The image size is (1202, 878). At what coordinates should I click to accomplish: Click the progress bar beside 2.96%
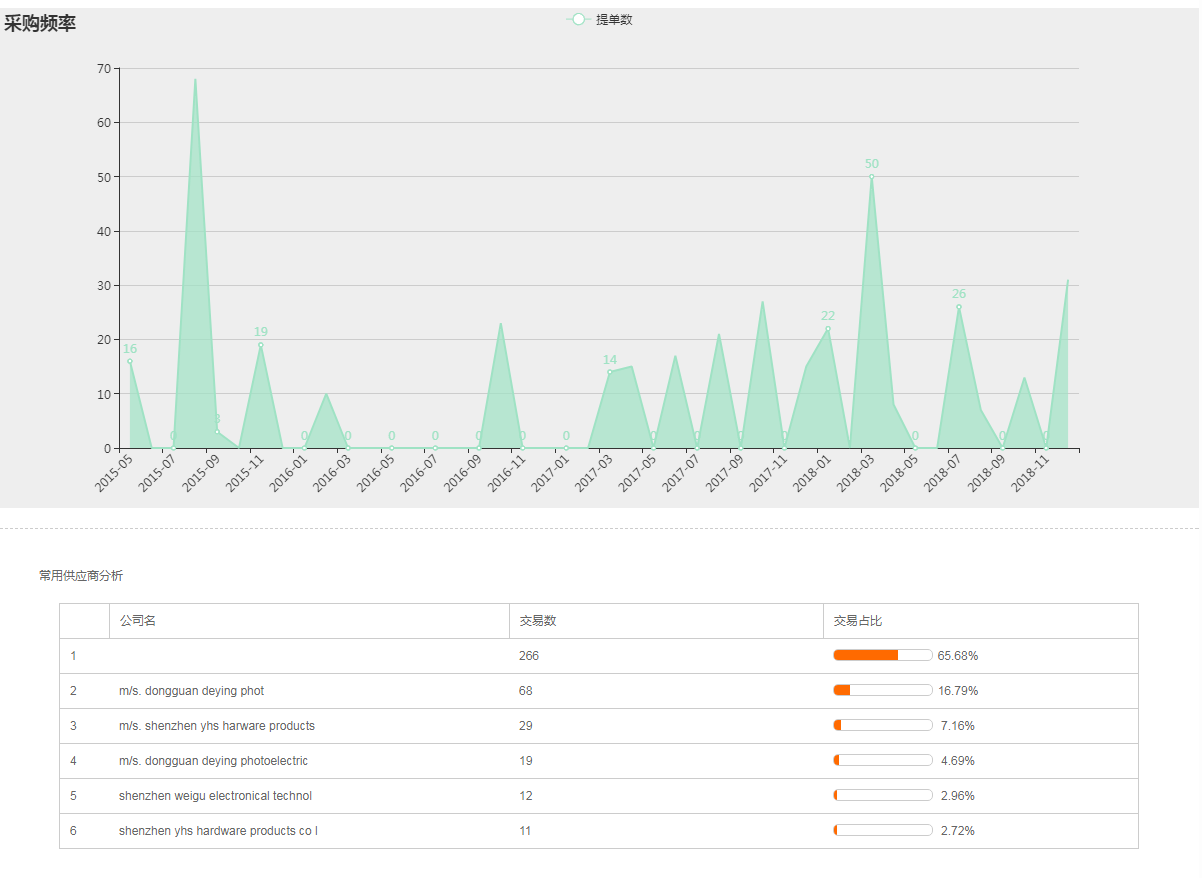[x=883, y=795]
